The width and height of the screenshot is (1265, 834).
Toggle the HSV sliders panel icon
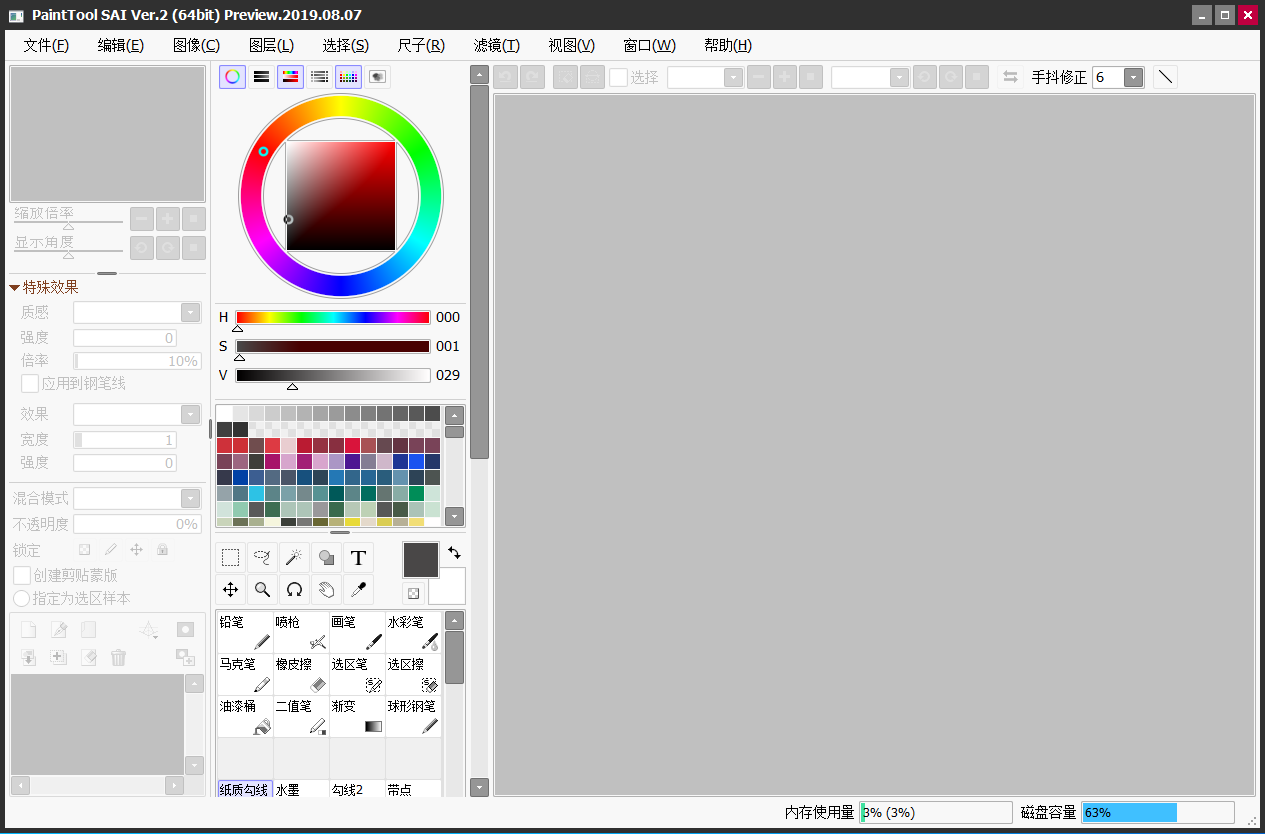[290, 77]
